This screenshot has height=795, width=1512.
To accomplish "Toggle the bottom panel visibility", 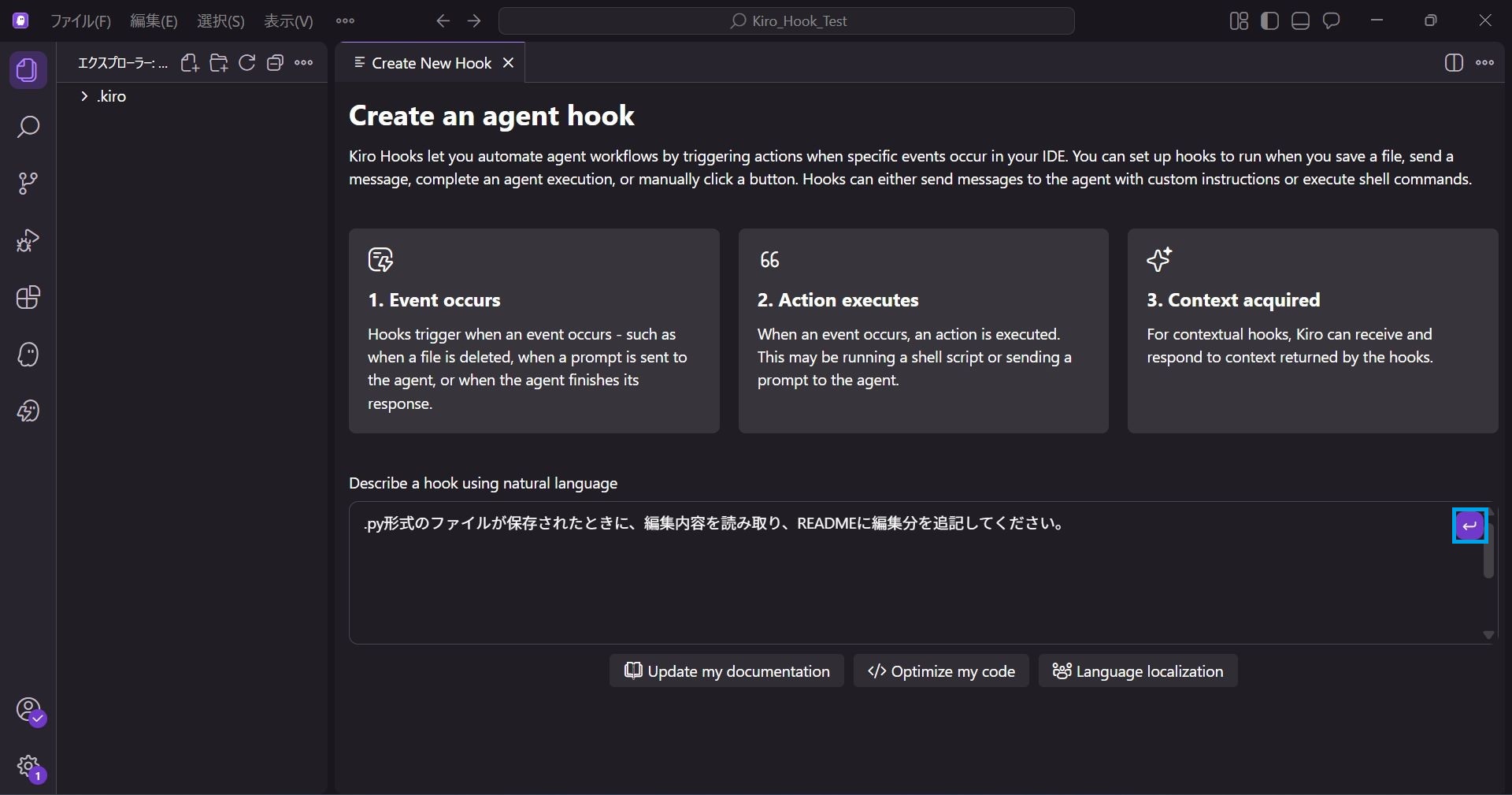I will click(1300, 21).
